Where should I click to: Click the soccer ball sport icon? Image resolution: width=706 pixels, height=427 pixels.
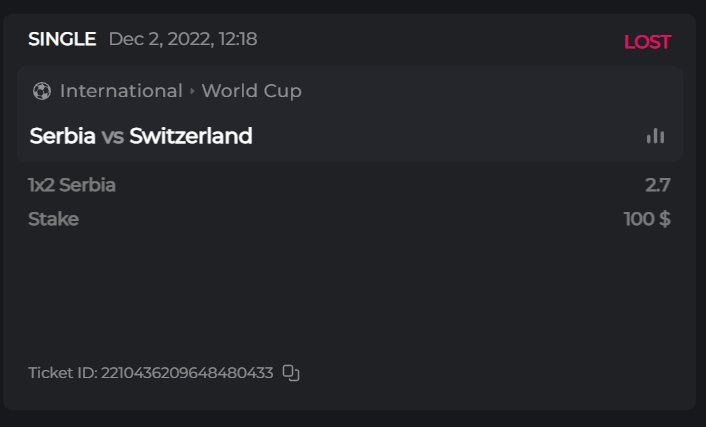[x=41, y=91]
